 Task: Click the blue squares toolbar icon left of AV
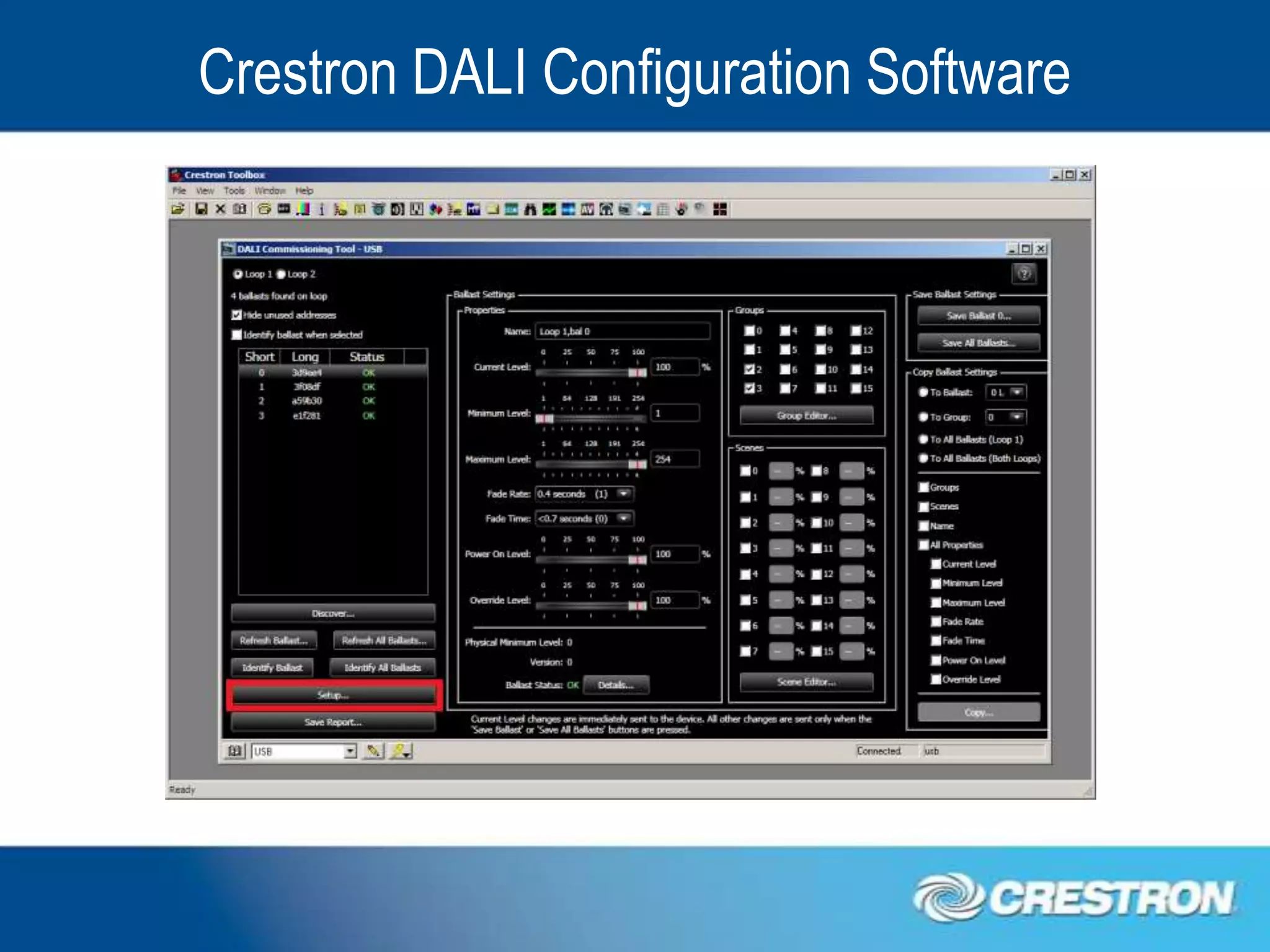pyautogui.click(x=567, y=209)
